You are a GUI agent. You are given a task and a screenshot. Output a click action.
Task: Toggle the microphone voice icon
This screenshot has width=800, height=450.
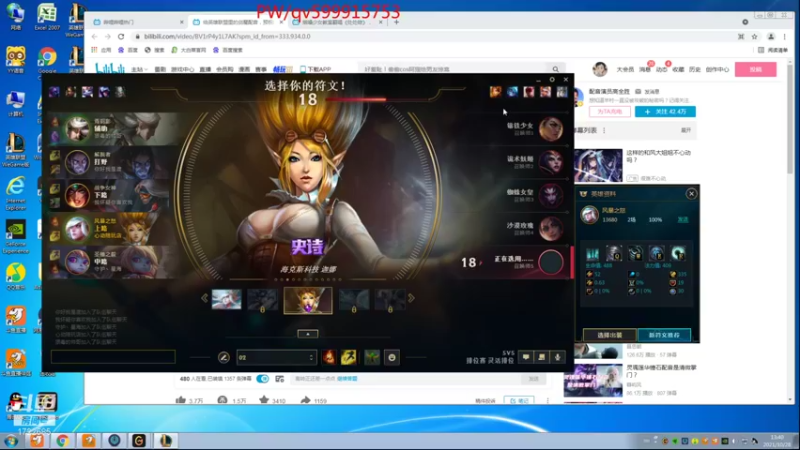click(x=558, y=357)
